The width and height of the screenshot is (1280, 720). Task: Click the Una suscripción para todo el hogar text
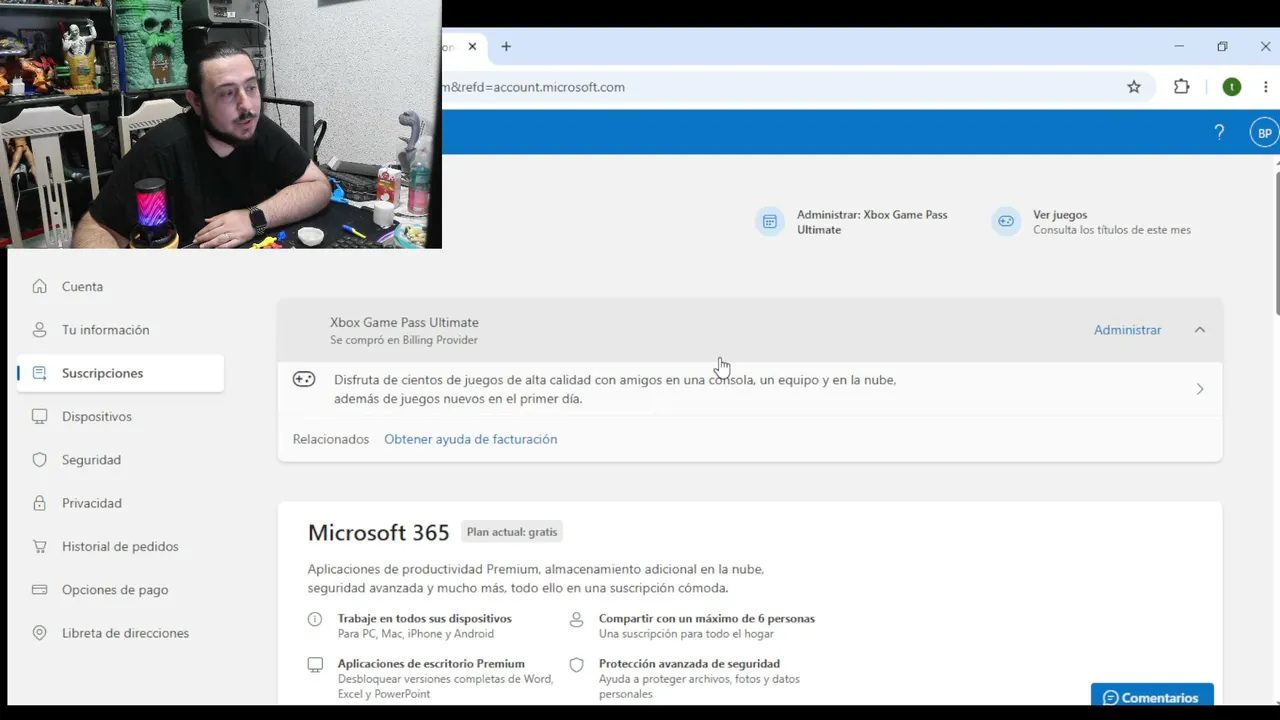tap(686, 634)
